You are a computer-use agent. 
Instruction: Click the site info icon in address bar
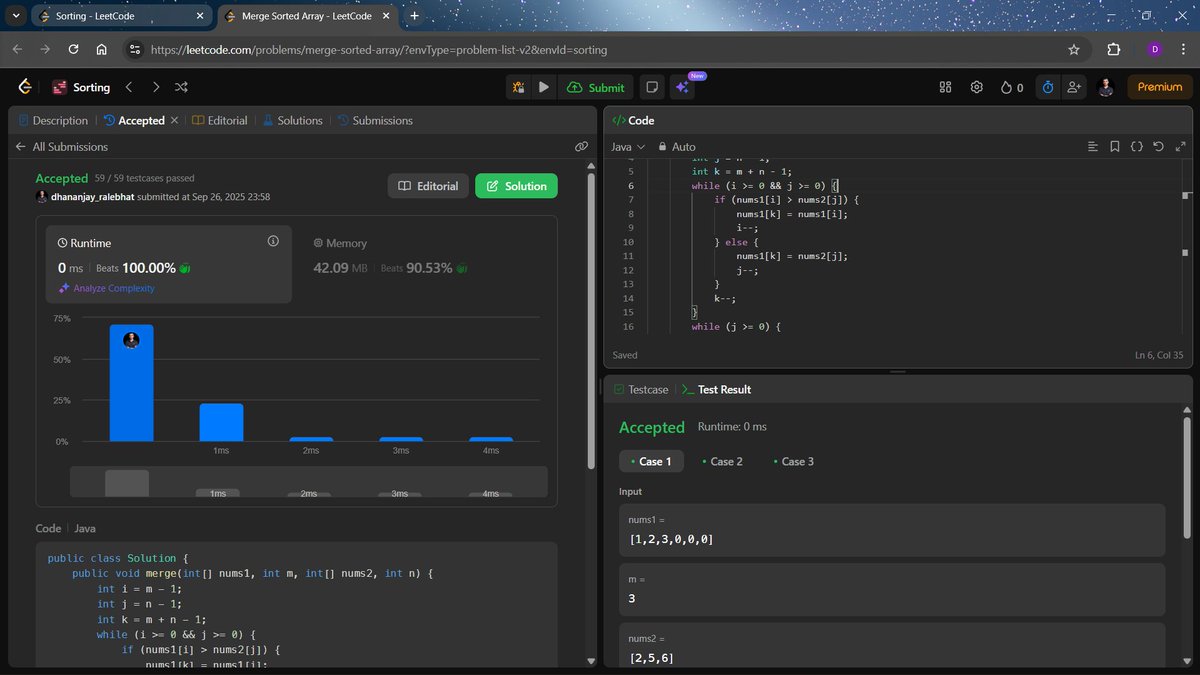(135, 49)
